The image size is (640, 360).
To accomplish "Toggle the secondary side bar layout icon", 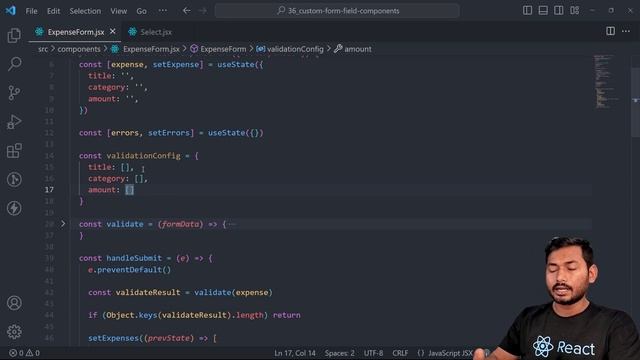I will point(559,11).
